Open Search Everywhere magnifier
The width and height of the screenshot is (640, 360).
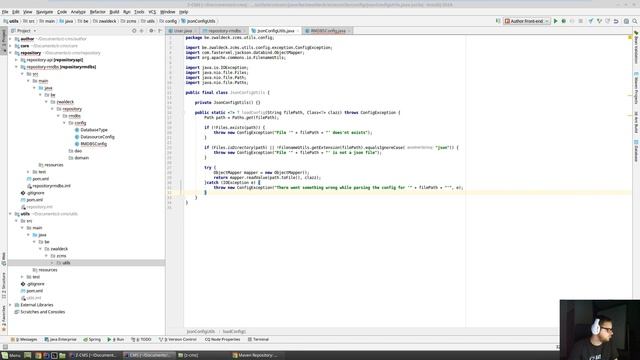635,21
